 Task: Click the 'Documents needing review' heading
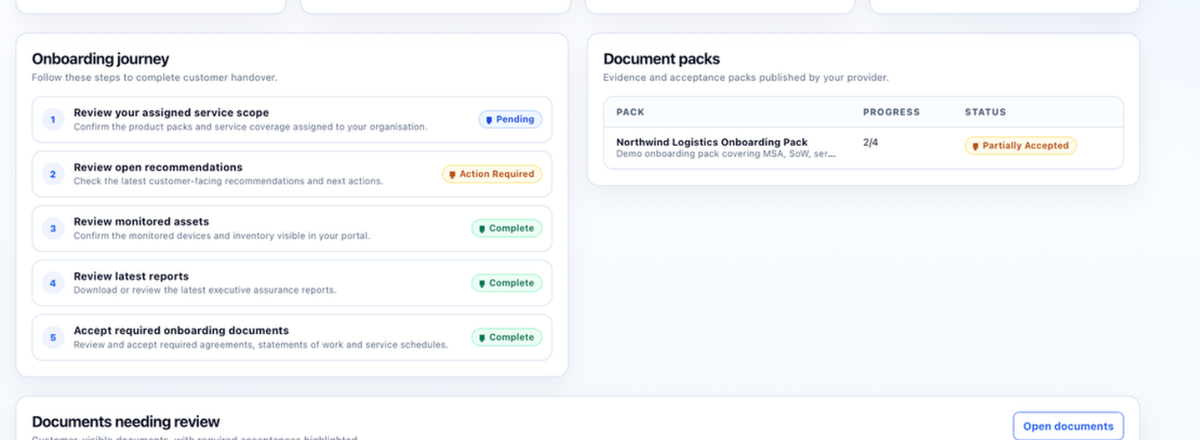point(126,422)
